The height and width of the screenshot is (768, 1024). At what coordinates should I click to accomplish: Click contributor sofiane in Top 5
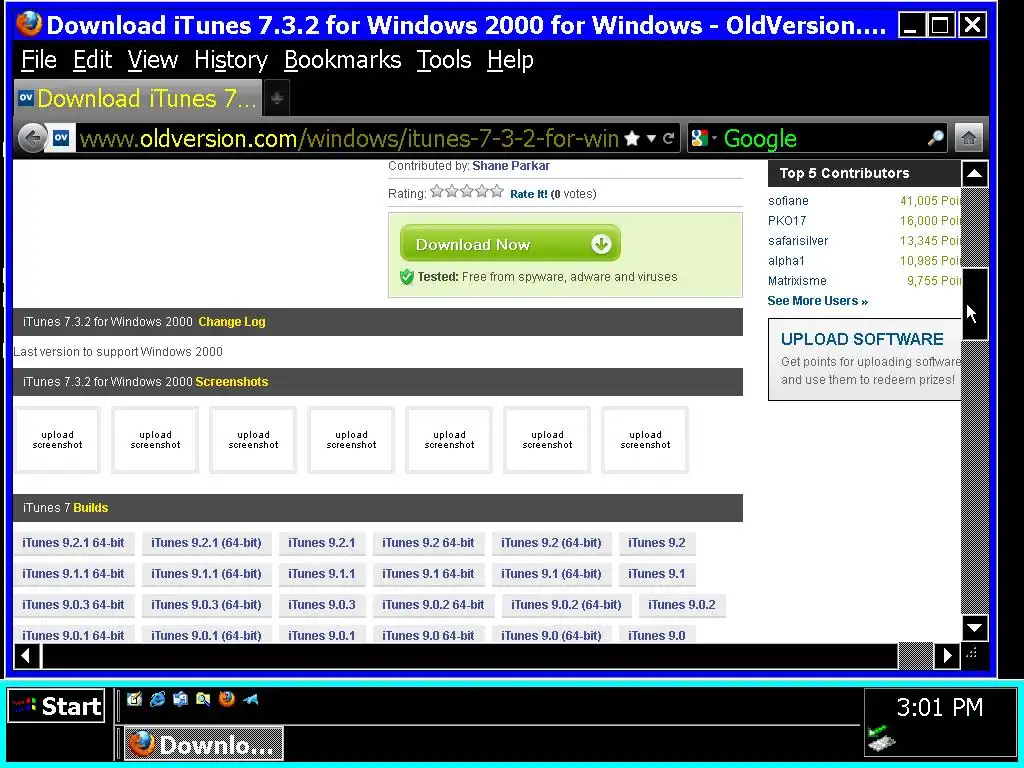tap(788, 201)
